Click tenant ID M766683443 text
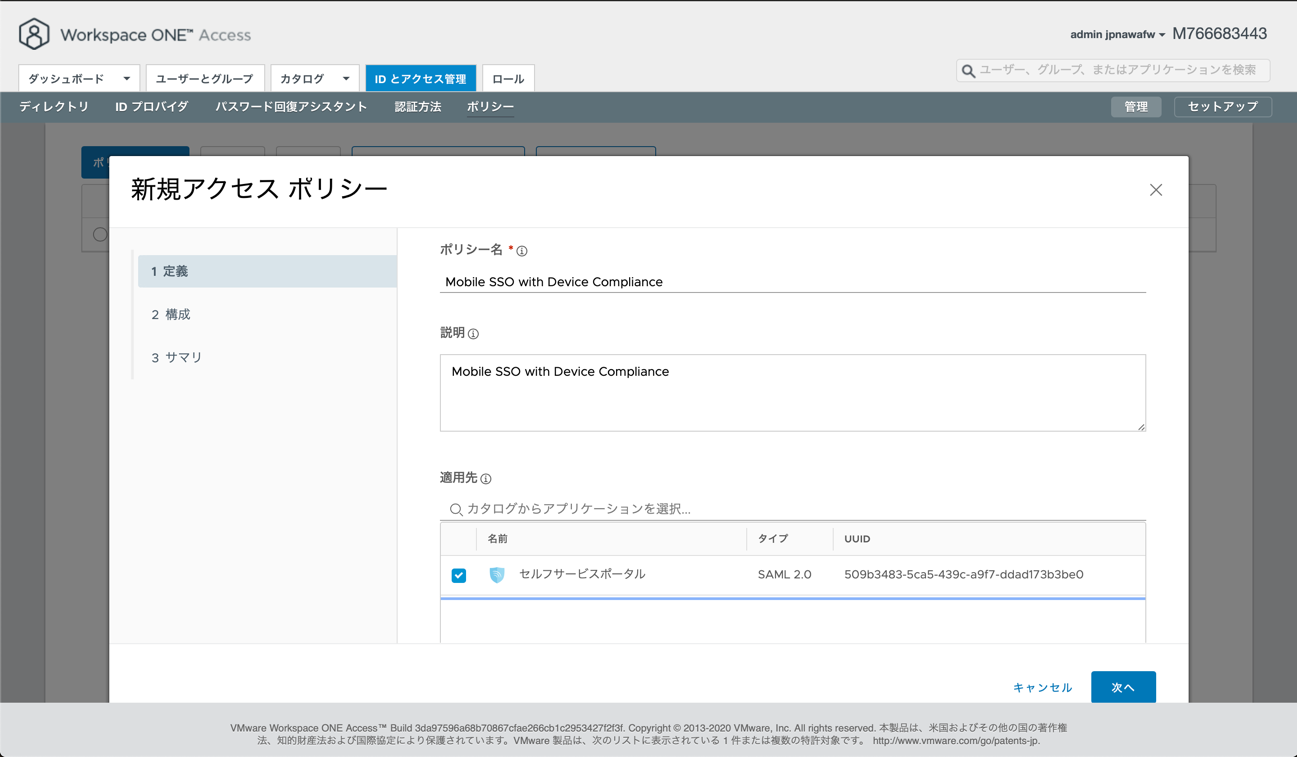 coord(1219,34)
